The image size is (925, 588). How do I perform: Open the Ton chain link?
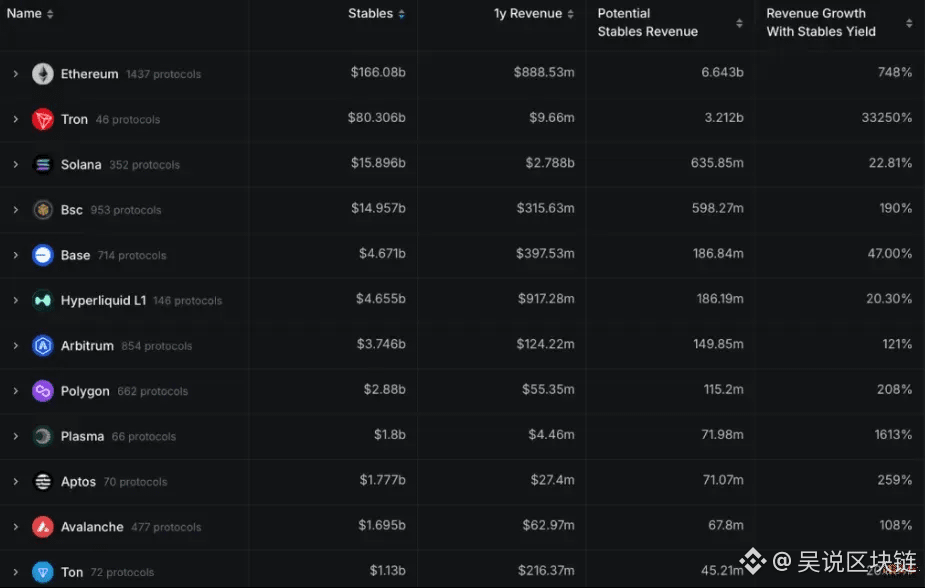(x=72, y=572)
